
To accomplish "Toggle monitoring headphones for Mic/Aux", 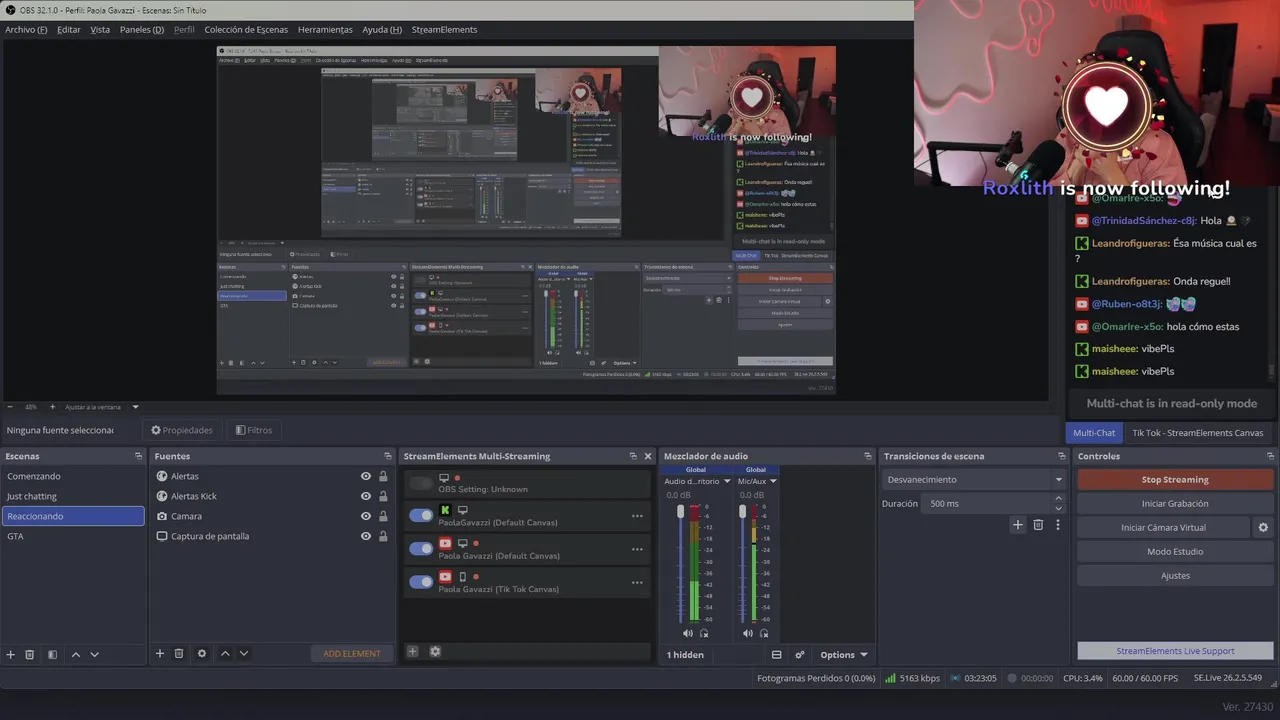I will click(x=765, y=633).
